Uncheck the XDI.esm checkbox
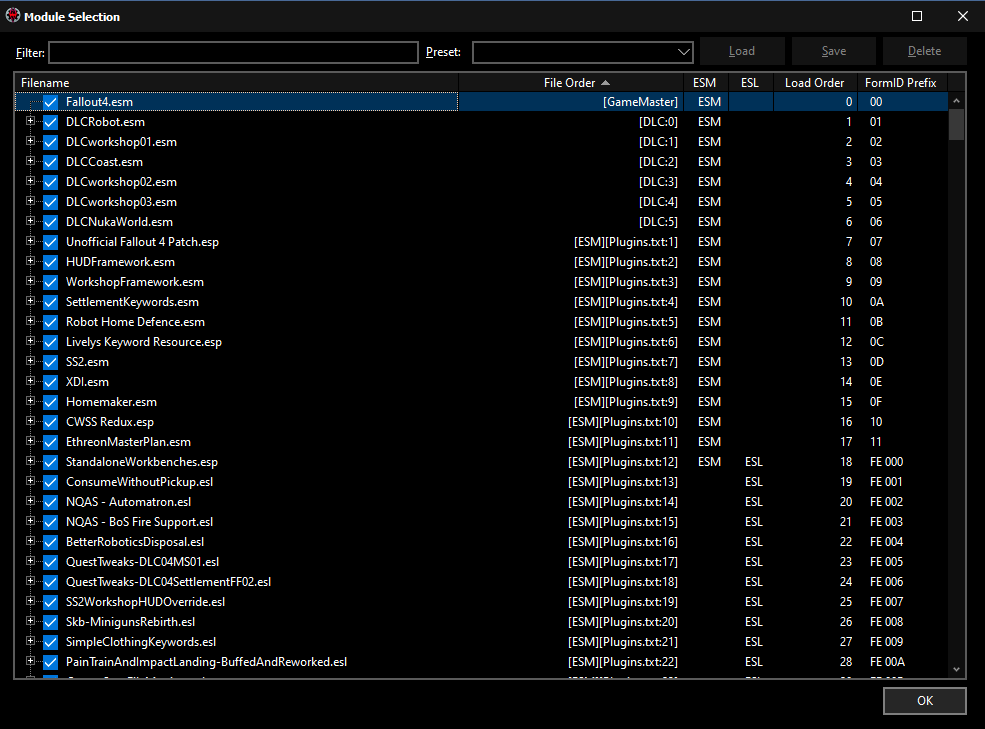The width and height of the screenshot is (985, 729). click(50, 382)
